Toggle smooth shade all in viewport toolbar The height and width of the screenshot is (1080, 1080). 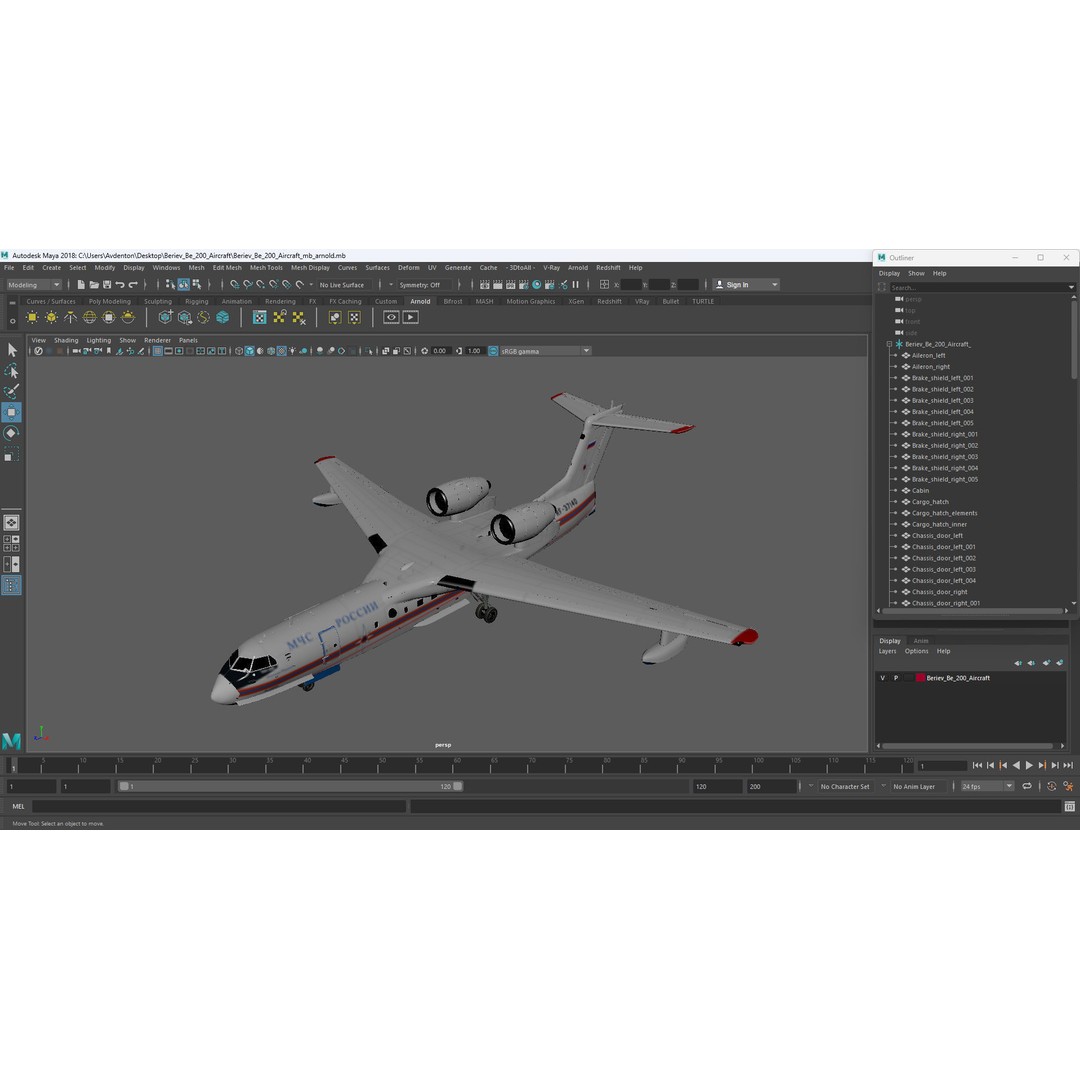pyautogui.click(x=249, y=351)
